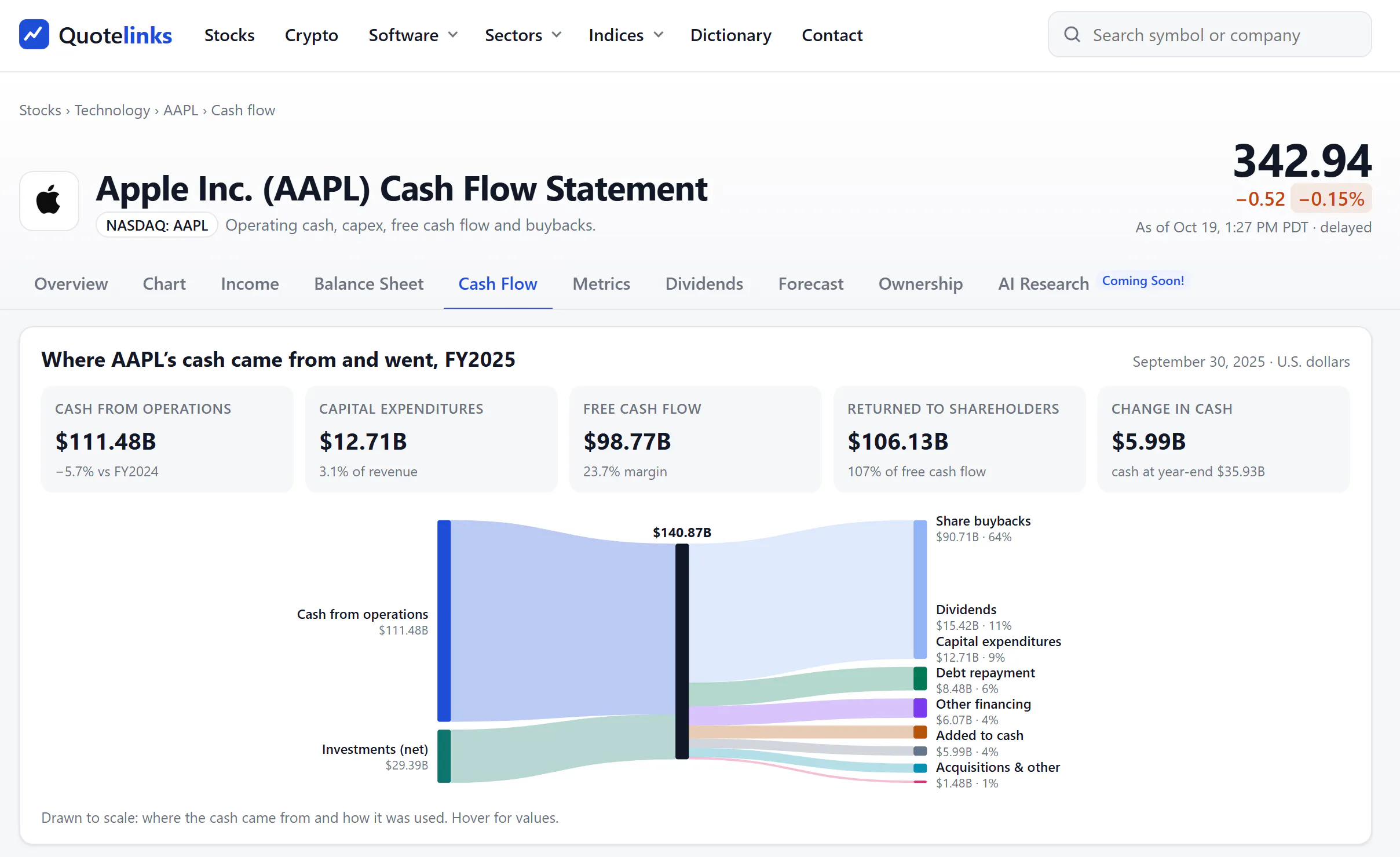Switch to the Overview tab
The image size is (1400, 857).
pyautogui.click(x=71, y=283)
